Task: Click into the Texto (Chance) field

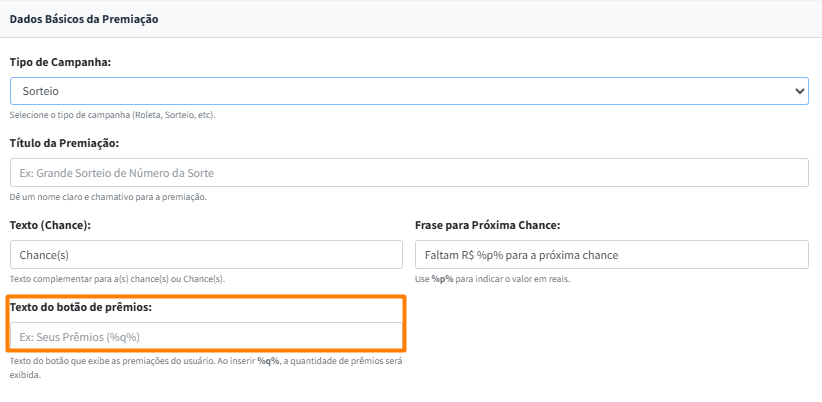Action: 206,255
